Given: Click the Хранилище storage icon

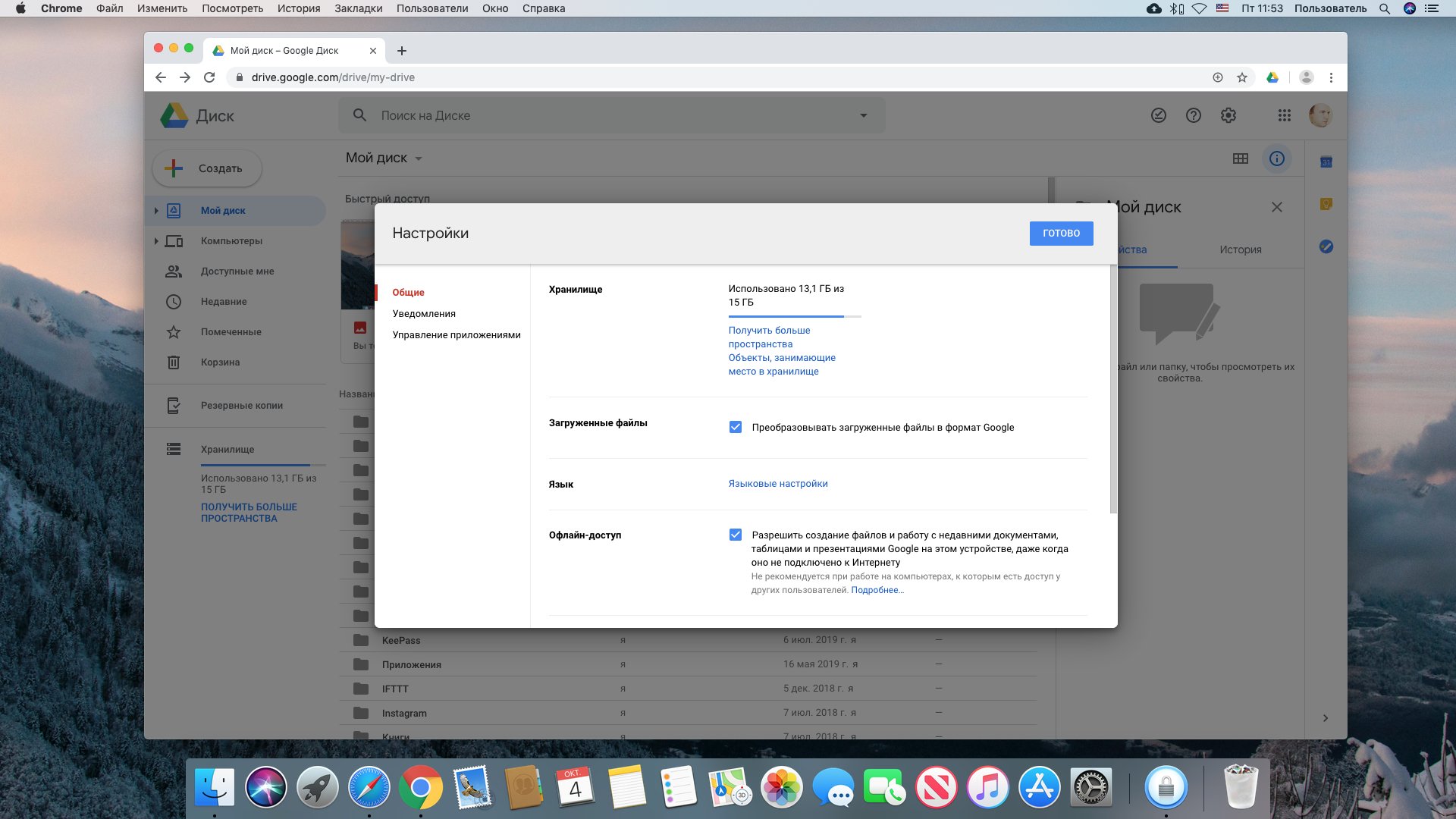Looking at the screenshot, I should (174, 449).
